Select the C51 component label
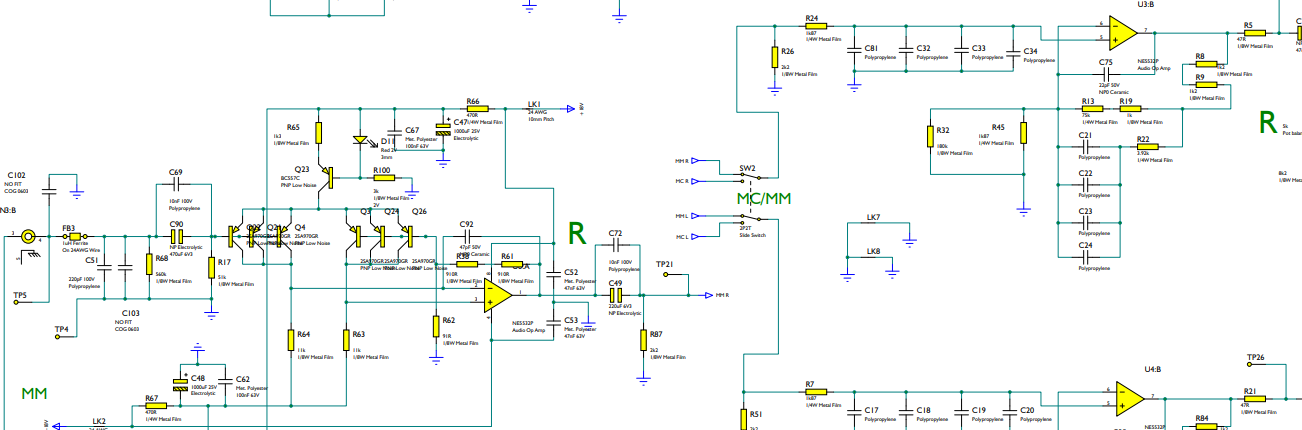This screenshot has width=1302, height=430. pyautogui.click(x=91, y=259)
